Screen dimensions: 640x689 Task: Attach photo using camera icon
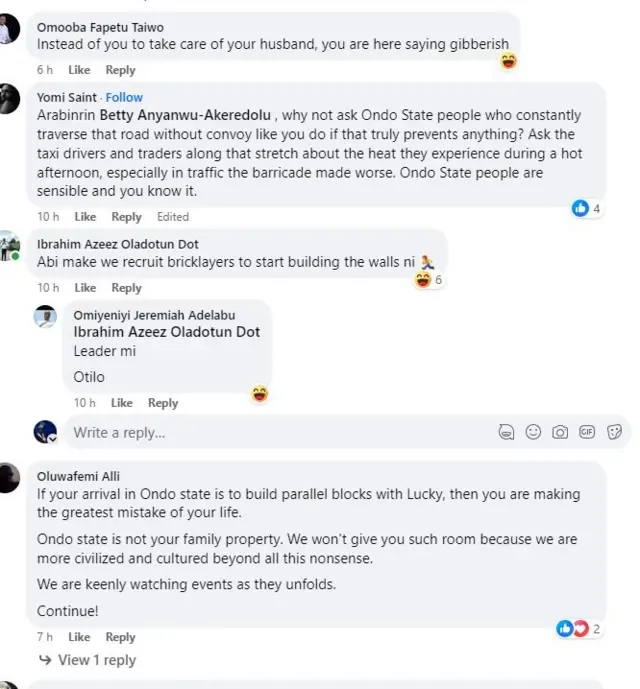point(560,432)
